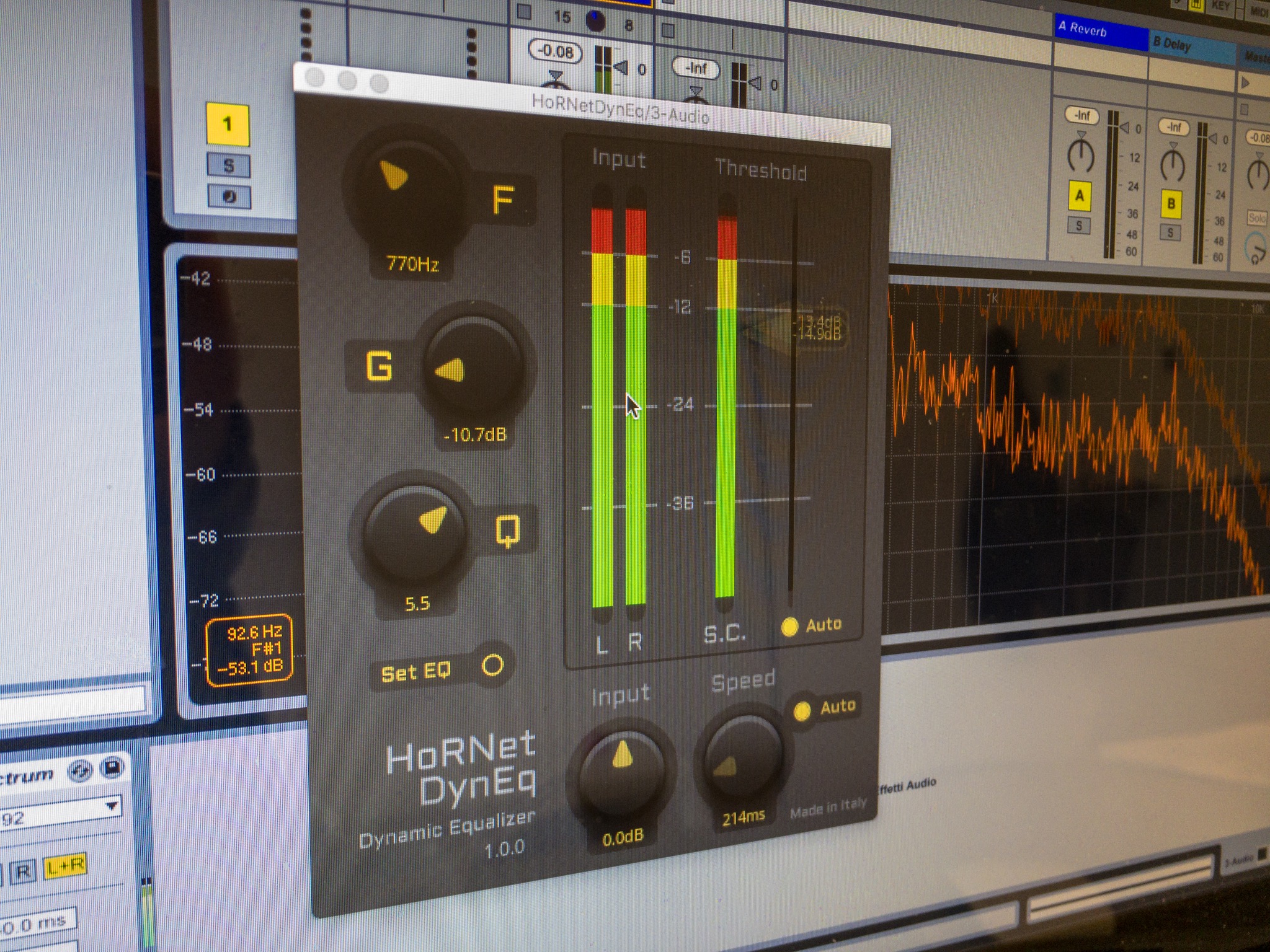The width and height of the screenshot is (1270, 952).
Task: Click the Made in Italy label
Action: pyautogui.click(x=828, y=808)
